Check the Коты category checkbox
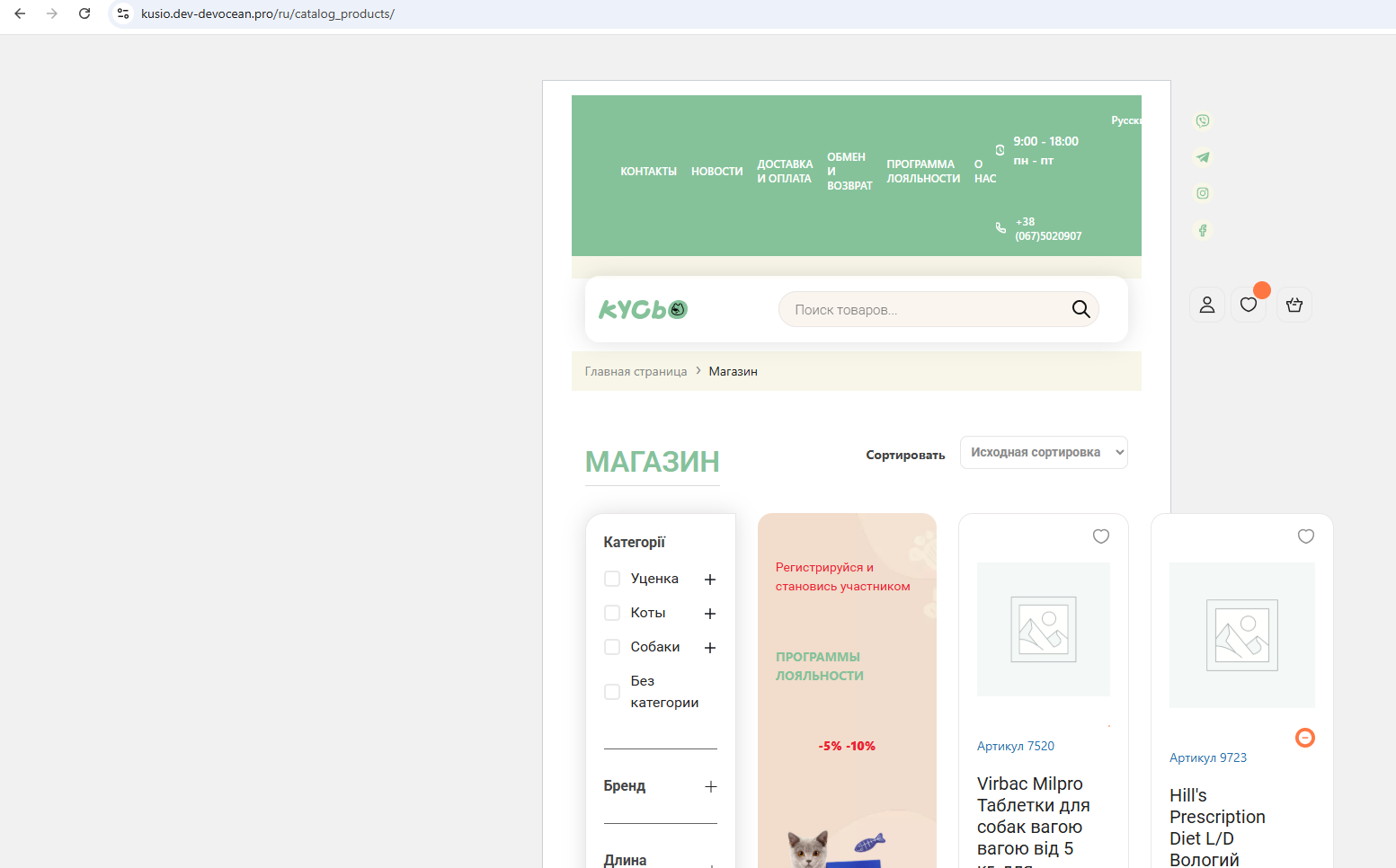This screenshot has height=868, width=1396. point(612,613)
